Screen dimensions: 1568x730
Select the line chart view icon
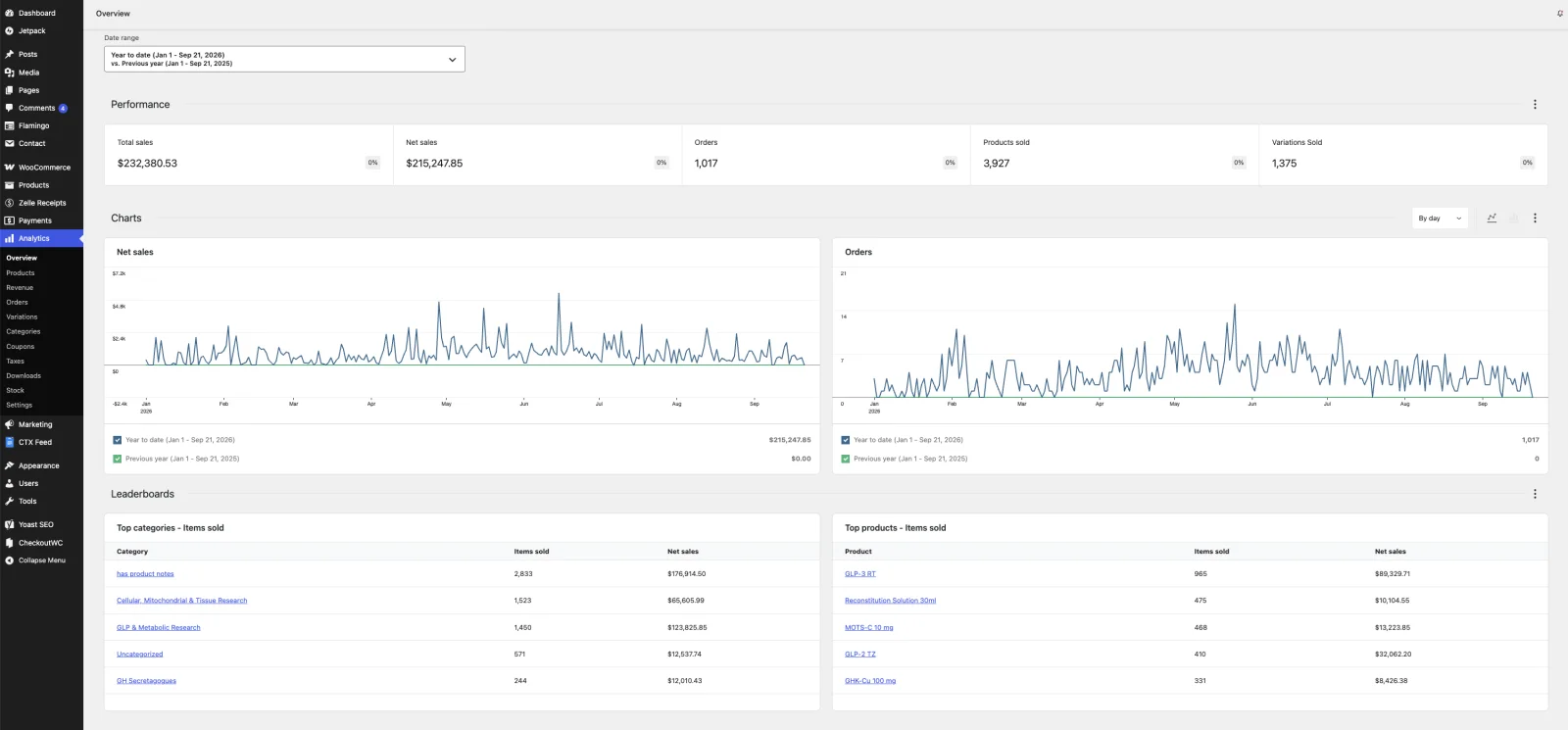point(1492,219)
